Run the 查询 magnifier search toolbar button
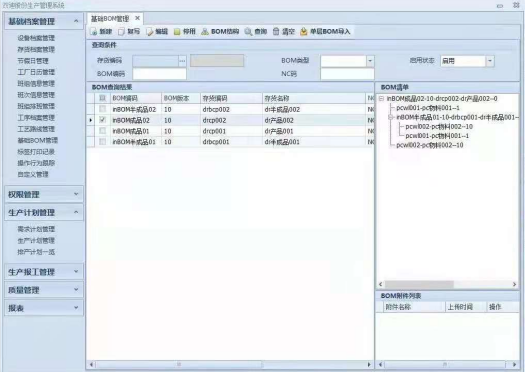 pos(256,31)
